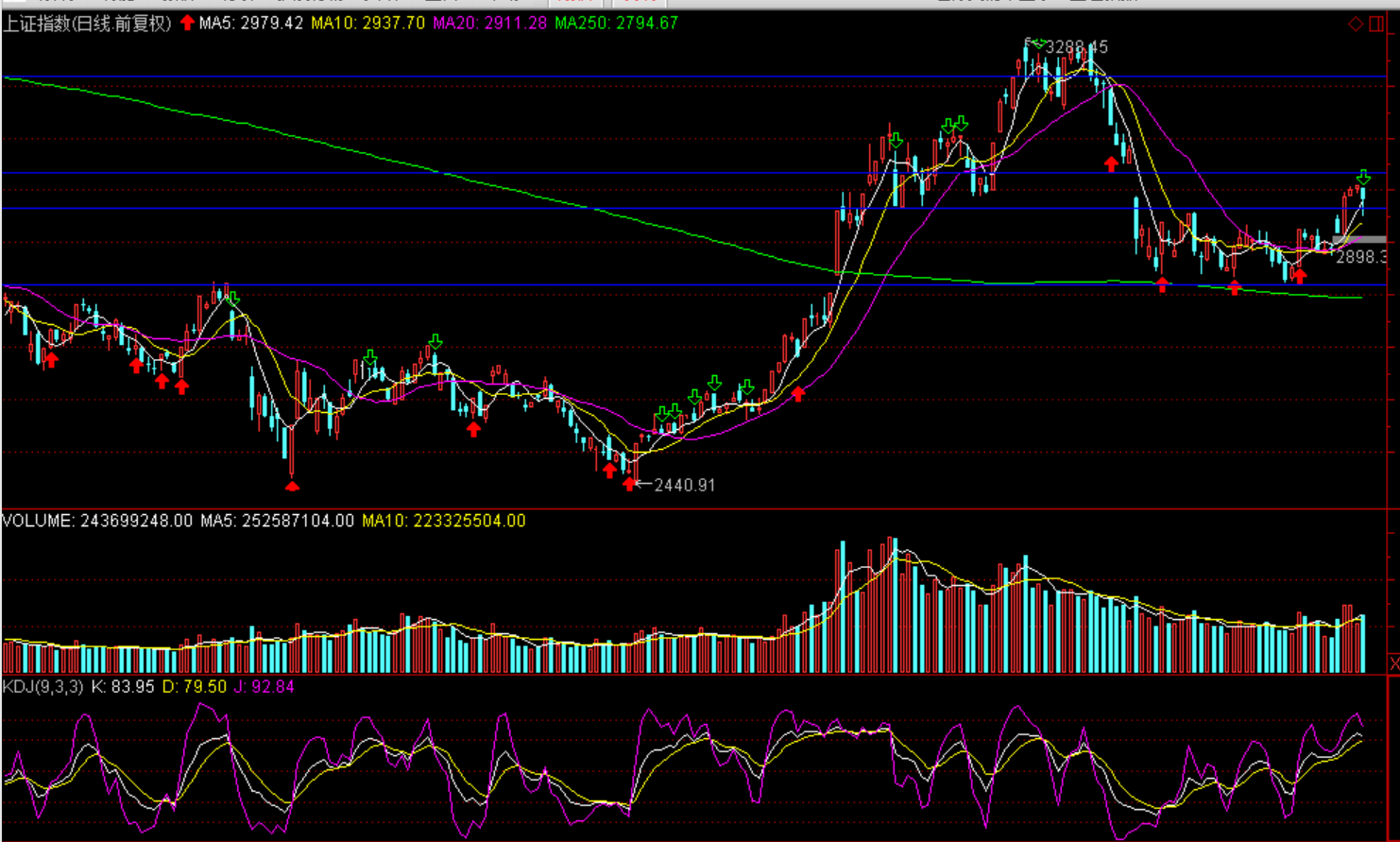Click the green MA250 2794.67 label
The image size is (1400, 842).
[x=616, y=24]
